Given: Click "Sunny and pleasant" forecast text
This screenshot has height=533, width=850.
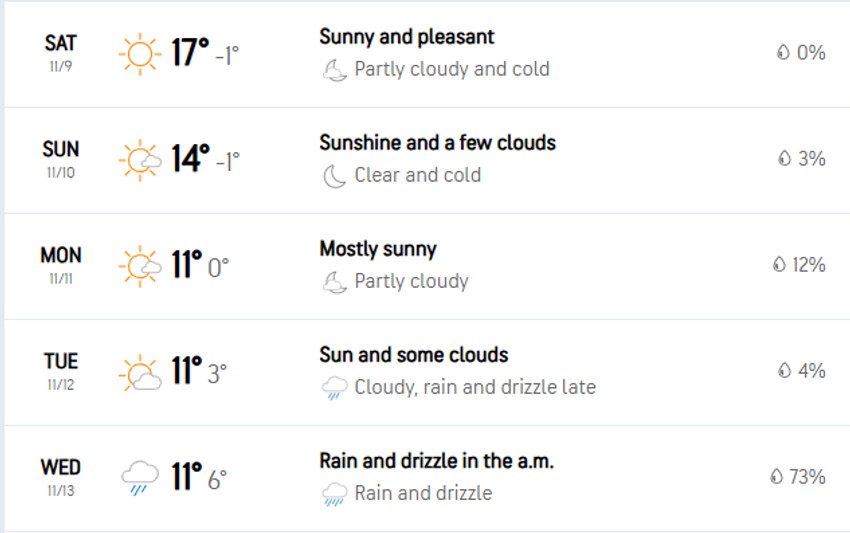Looking at the screenshot, I should tap(407, 37).
